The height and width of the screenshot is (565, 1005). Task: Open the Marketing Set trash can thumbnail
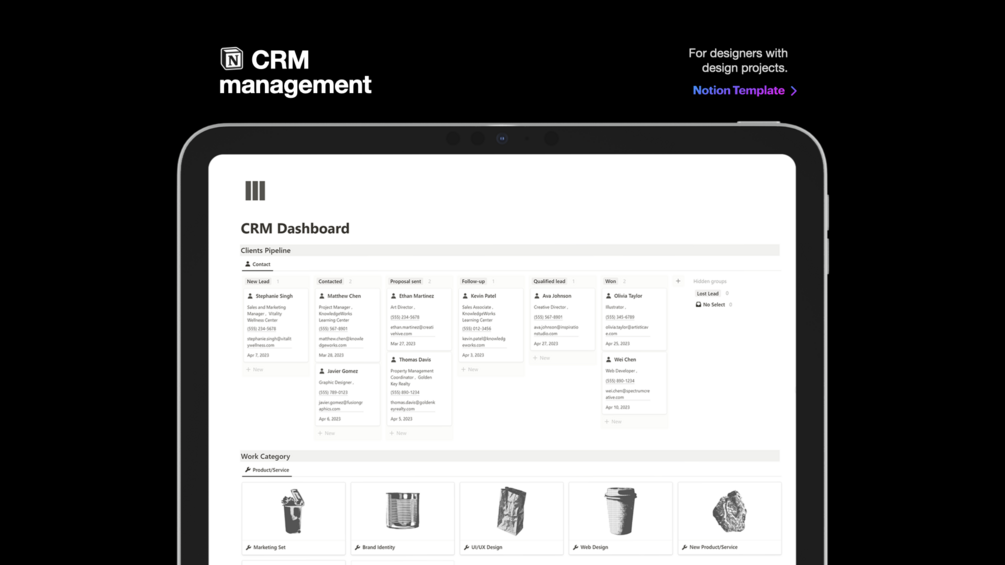293,511
